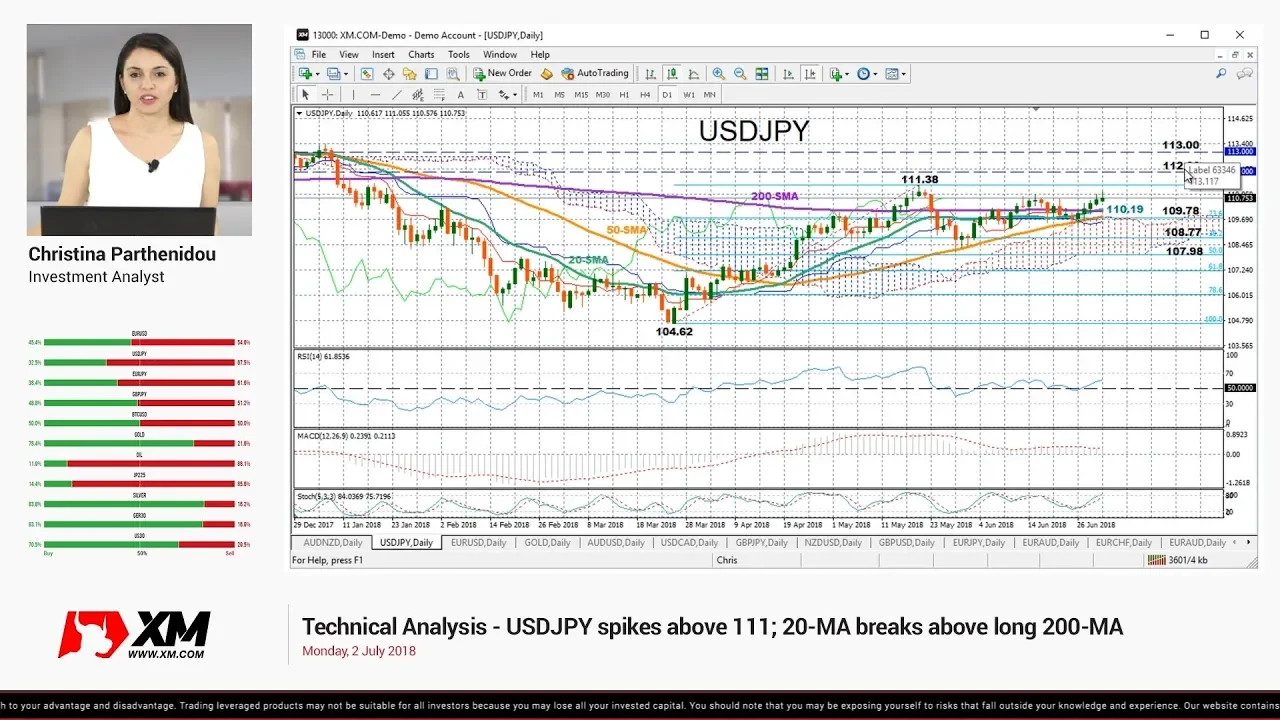Select the equidistant channel tool
The height and width of the screenshot is (720, 1280).
pyautogui.click(x=417, y=95)
